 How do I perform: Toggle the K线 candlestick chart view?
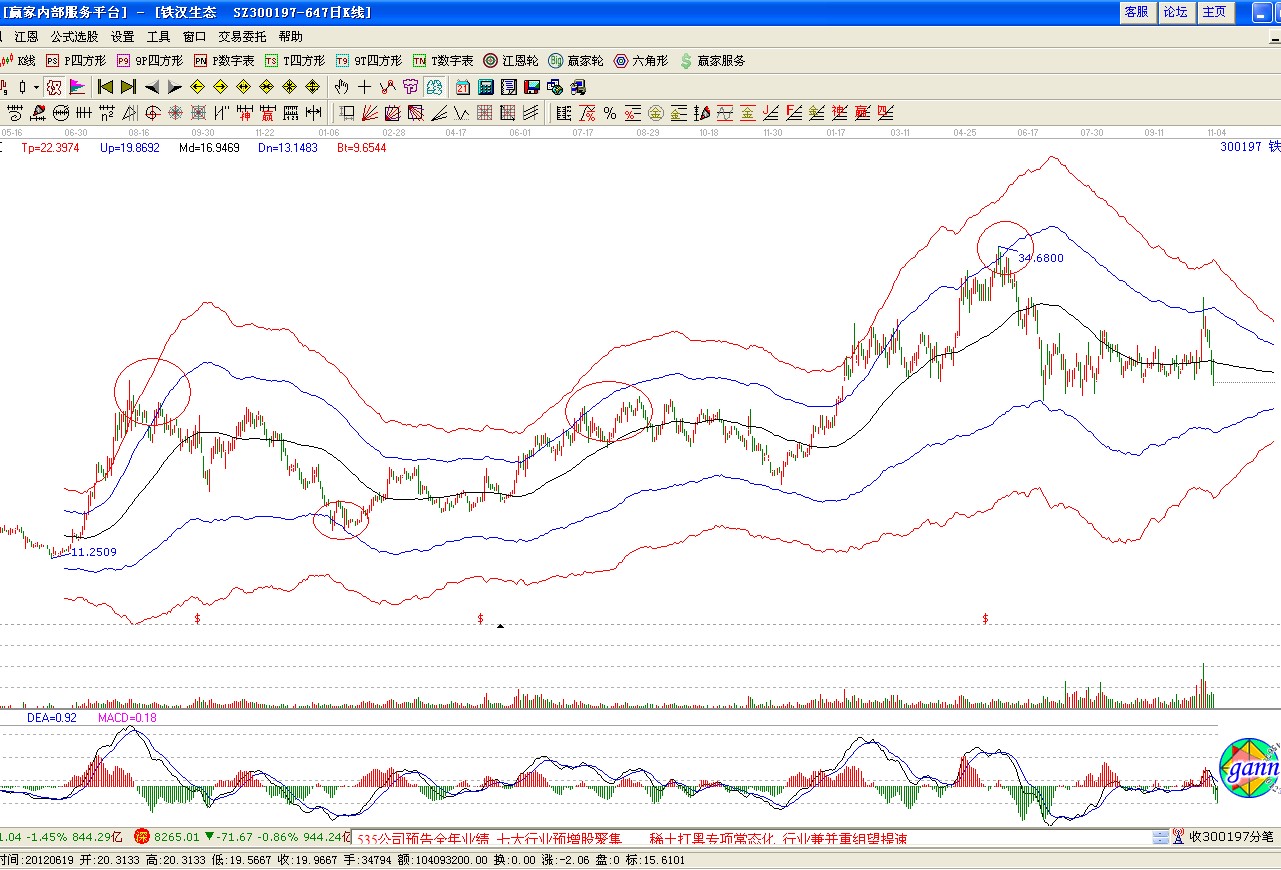tap(18, 61)
